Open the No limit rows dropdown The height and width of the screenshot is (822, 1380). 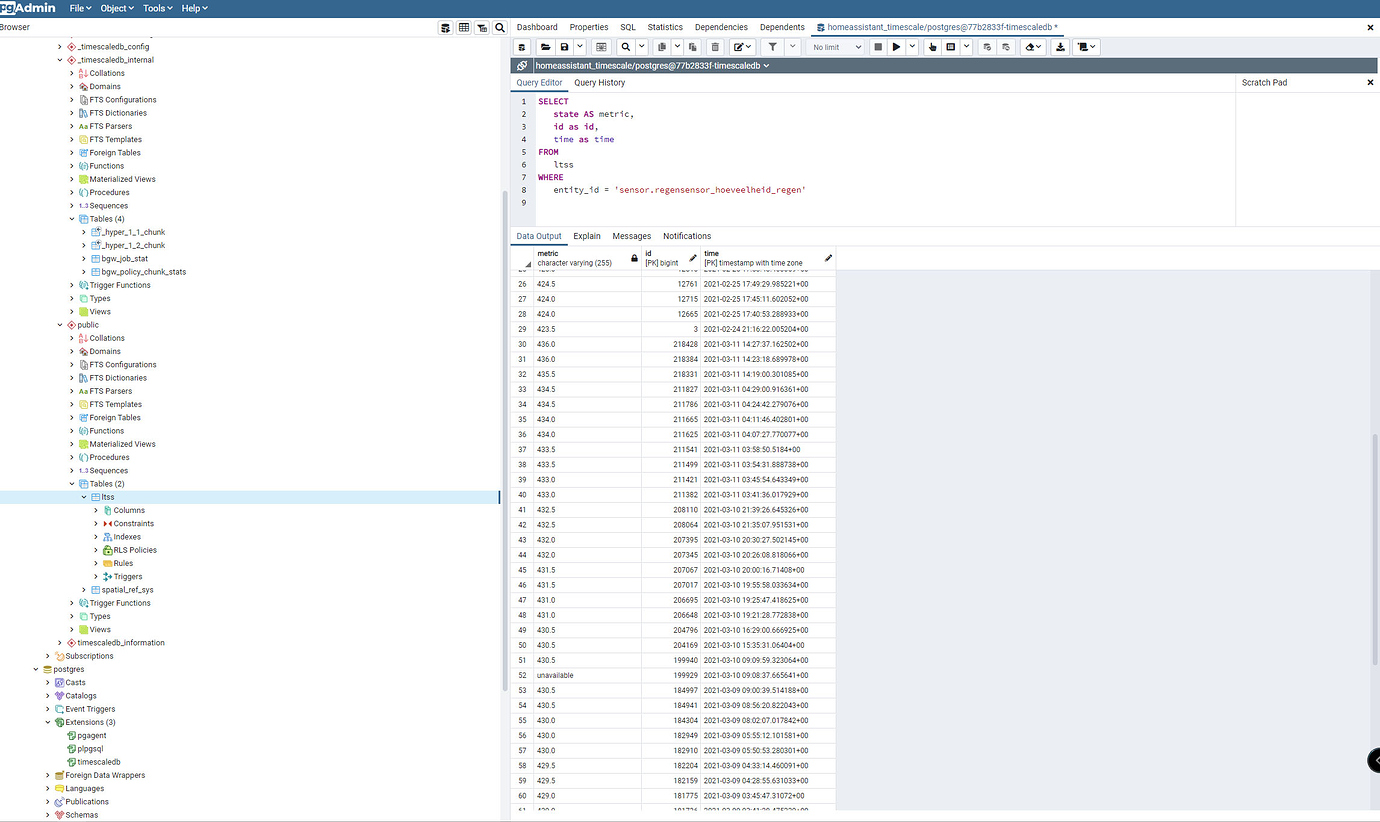click(836, 47)
